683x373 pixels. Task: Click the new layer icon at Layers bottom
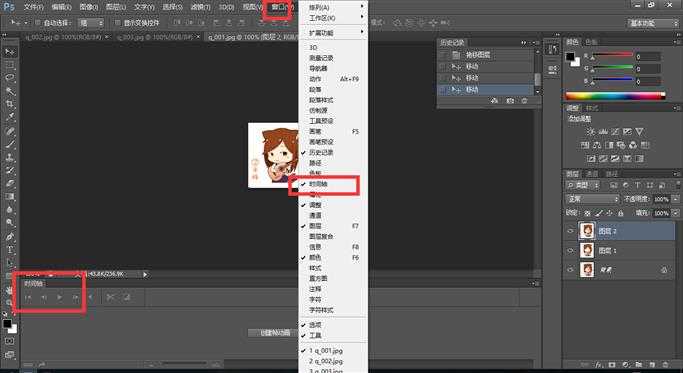click(x=652, y=364)
